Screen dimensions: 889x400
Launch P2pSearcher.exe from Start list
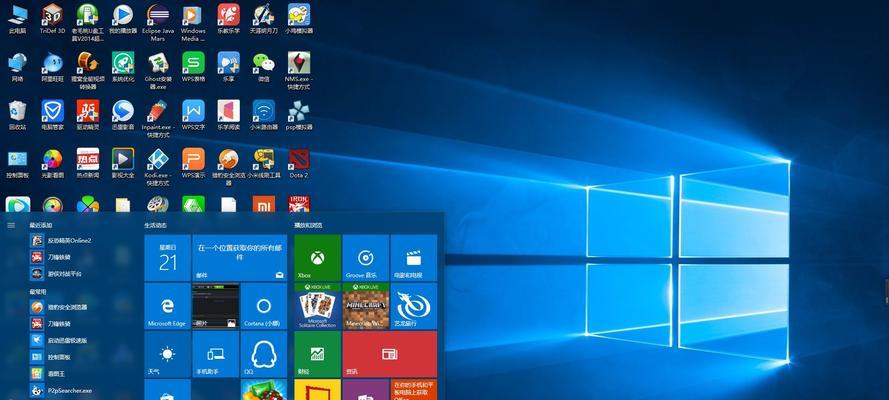(x=61, y=390)
